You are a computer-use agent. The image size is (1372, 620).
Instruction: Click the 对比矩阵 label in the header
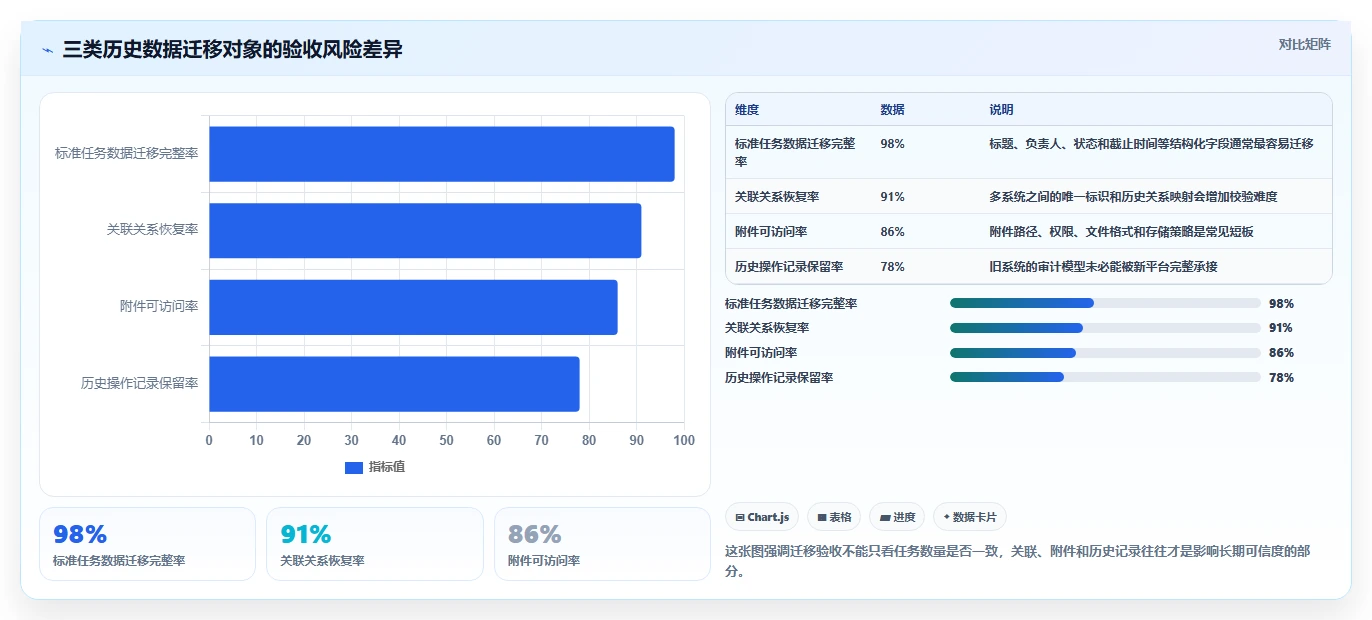tap(1304, 44)
